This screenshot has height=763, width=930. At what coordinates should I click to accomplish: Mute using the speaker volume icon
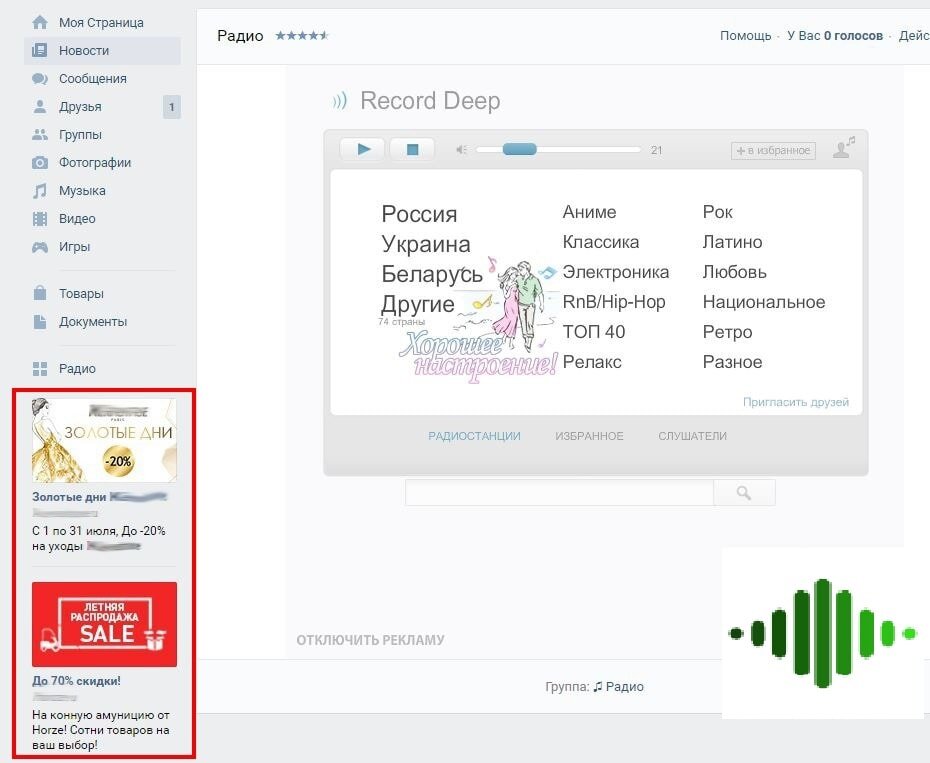click(461, 150)
